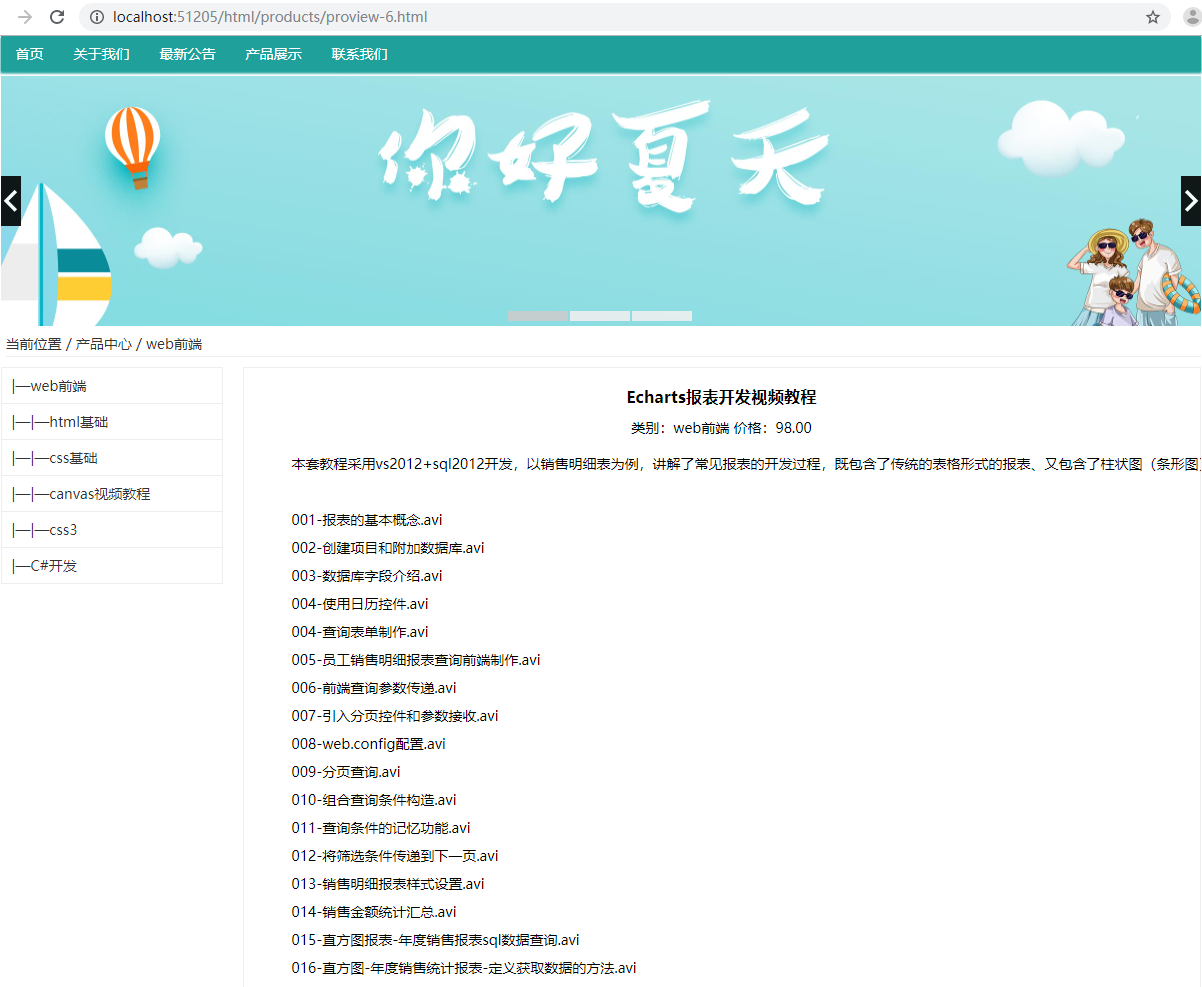The height and width of the screenshot is (987, 1202).
Task: Click the 004-使用日历控件.avi line
Action: [x=360, y=604]
